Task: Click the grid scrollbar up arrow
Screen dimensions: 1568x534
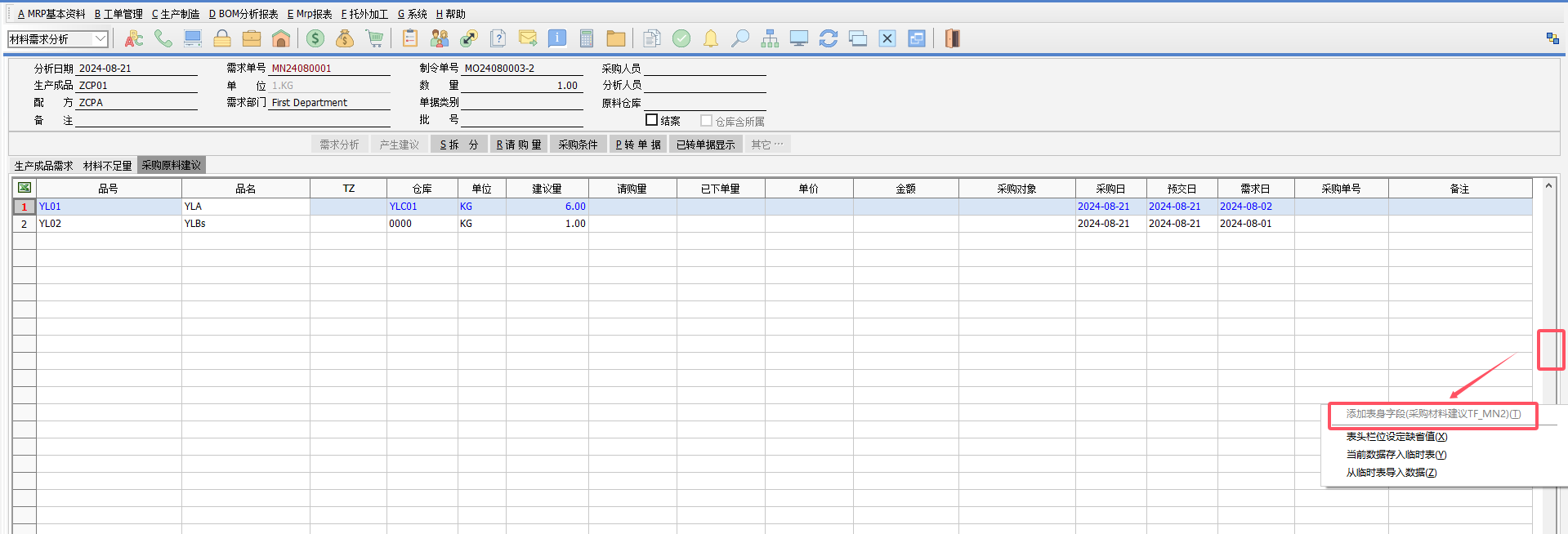Action: pos(1548,186)
